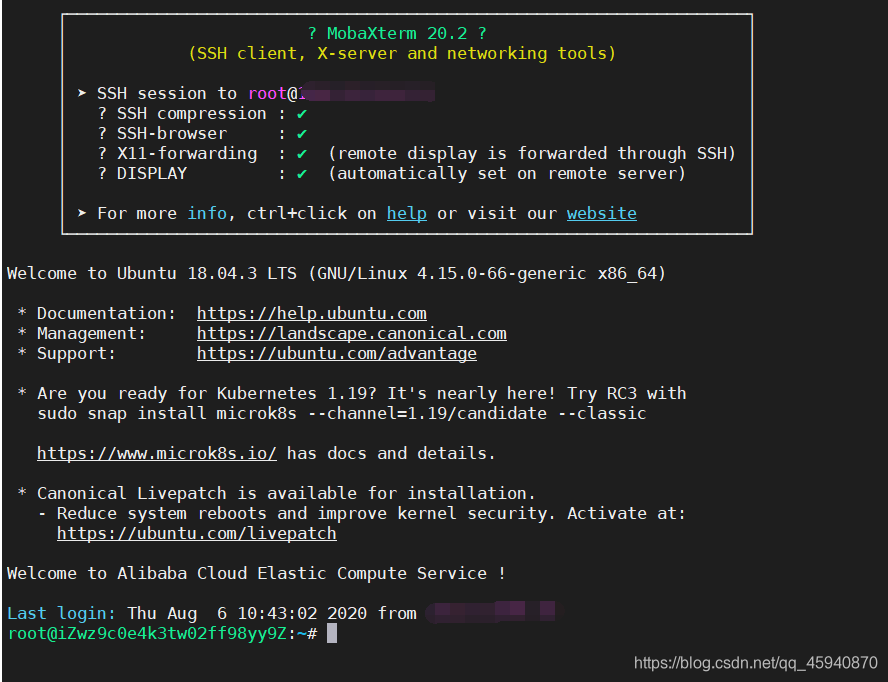Click the 'Last login:' text
888x682 pixels.
click(61, 613)
